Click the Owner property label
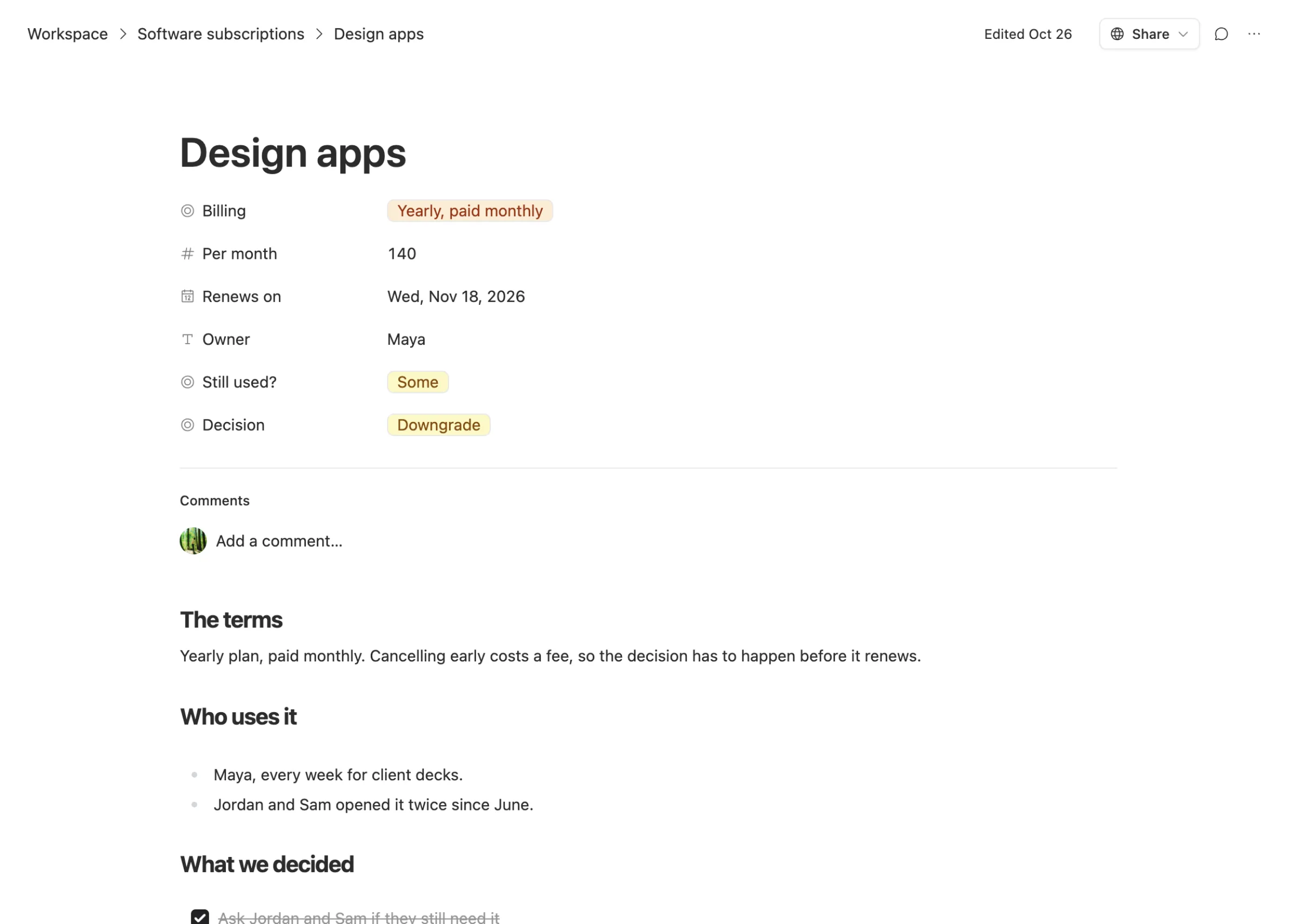The width and height of the screenshot is (1297, 924). click(226, 339)
